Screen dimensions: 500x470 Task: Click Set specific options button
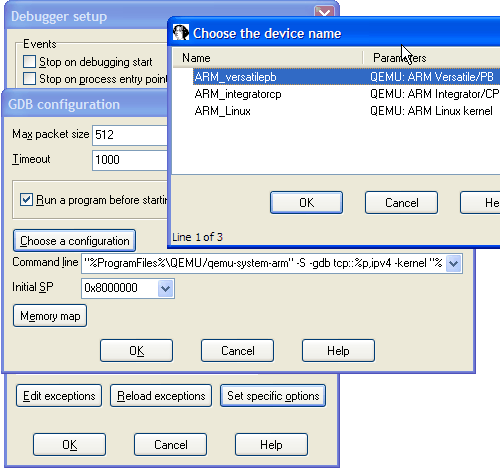[x=273, y=396]
